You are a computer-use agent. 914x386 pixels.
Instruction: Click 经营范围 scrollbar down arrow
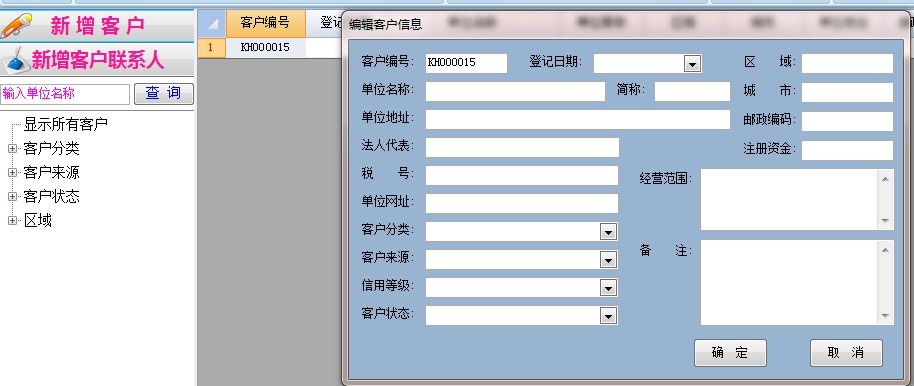pos(886,221)
